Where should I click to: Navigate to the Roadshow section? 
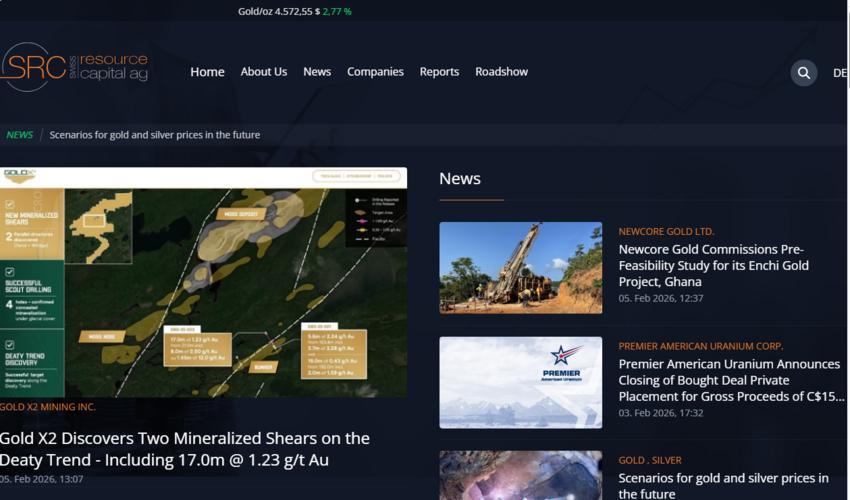point(501,72)
